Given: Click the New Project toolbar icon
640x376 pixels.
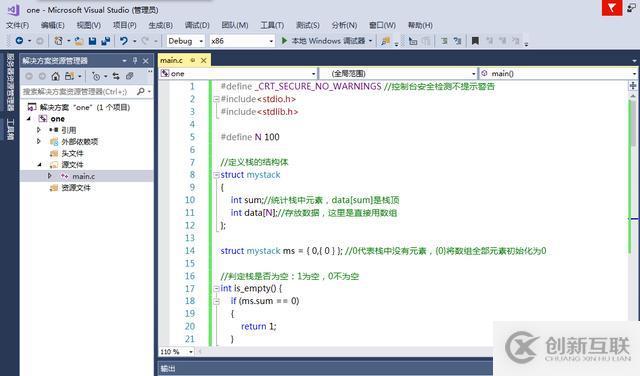Looking at the screenshot, I should 58,41.
